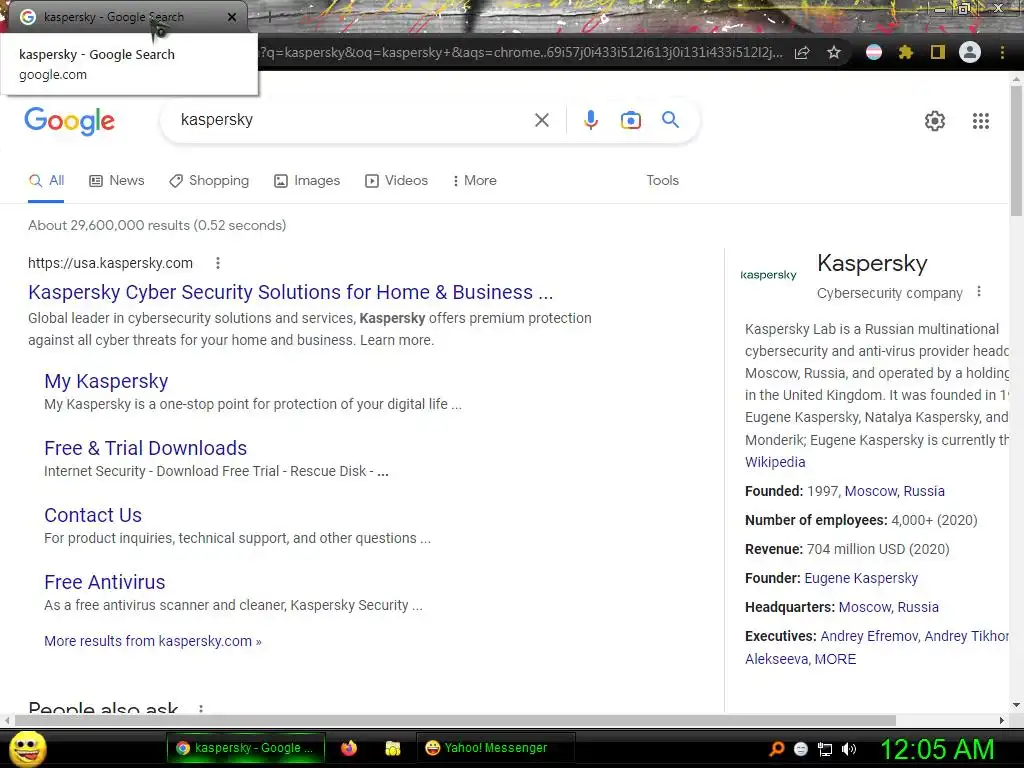Switch to Videos results
The width and height of the screenshot is (1024, 768).
click(x=396, y=181)
